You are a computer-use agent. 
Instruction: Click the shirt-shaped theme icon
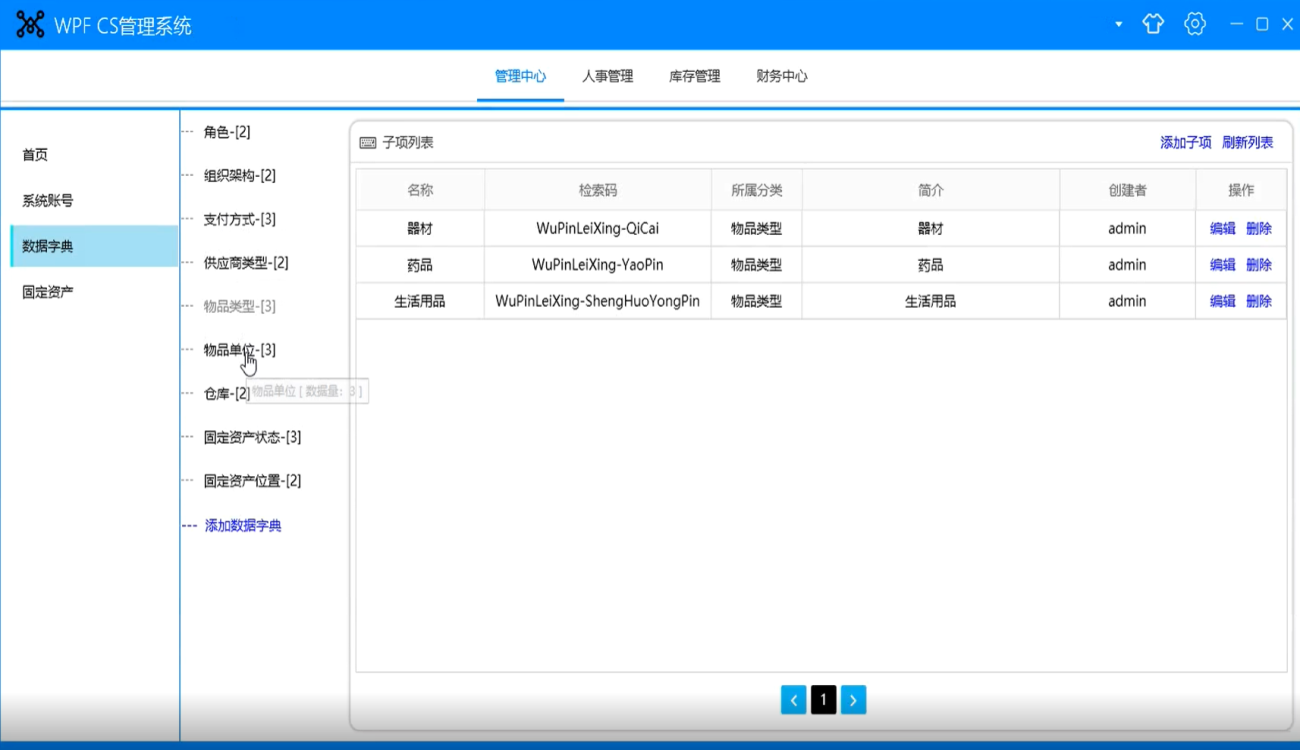point(1153,24)
